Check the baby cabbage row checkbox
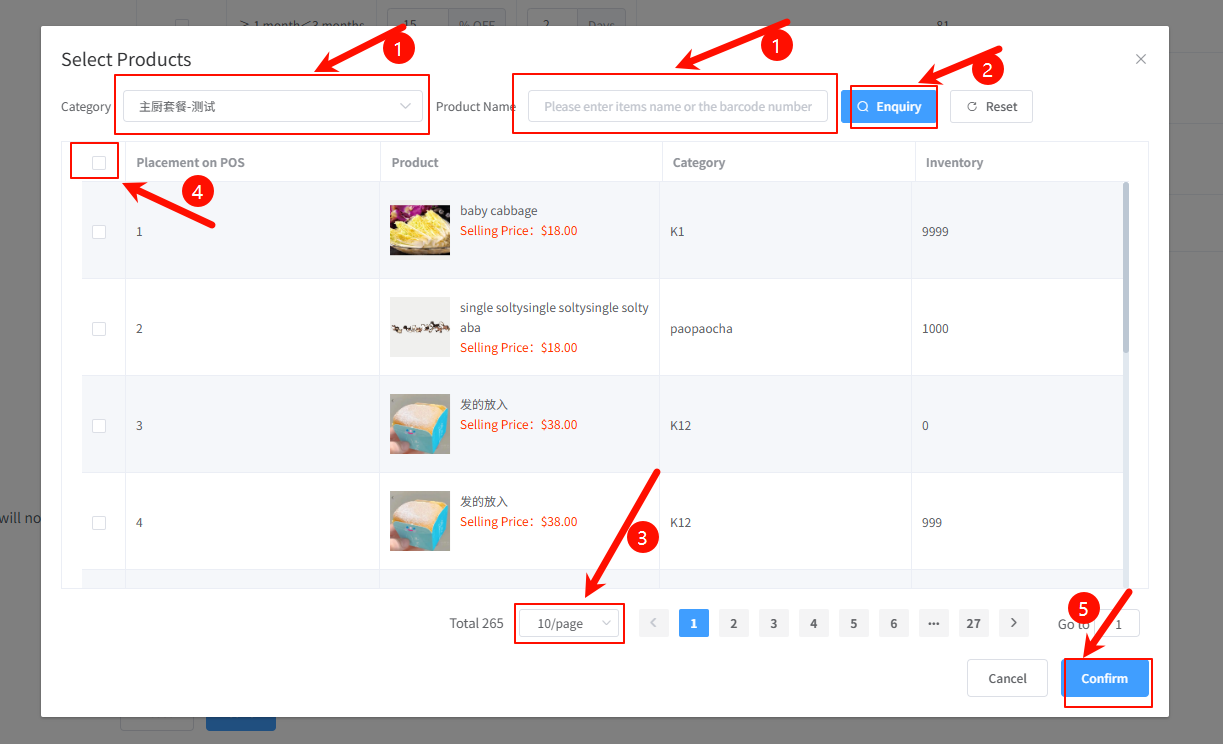 tap(99, 232)
